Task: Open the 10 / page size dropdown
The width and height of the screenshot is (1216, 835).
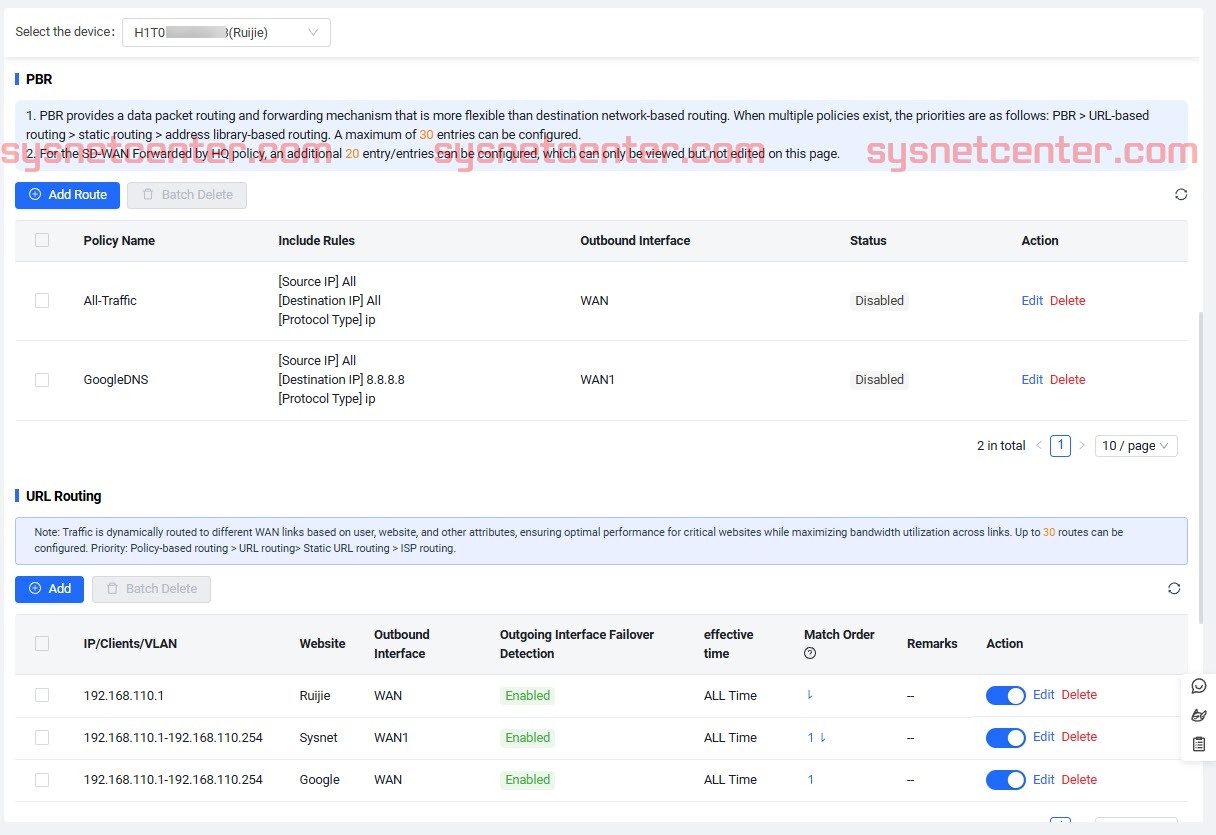Action: 1136,446
